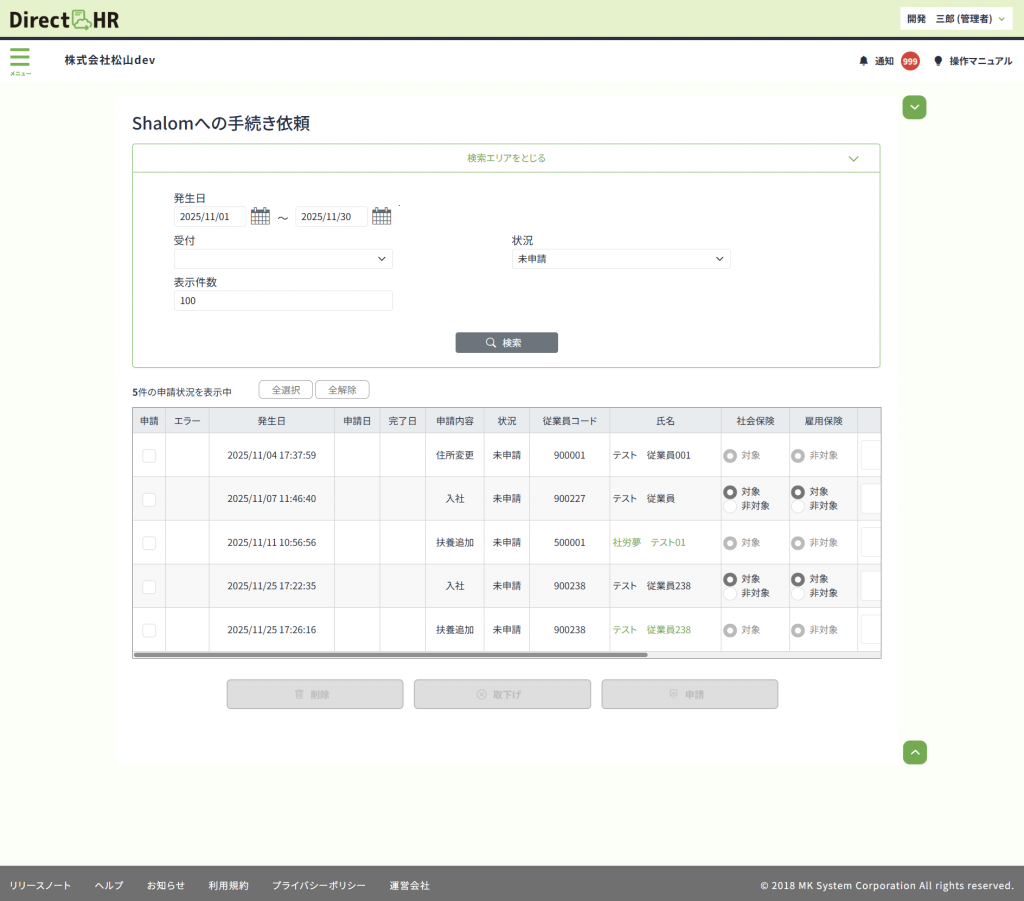The width and height of the screenshot is (1024, 901).
Task: Click the 検索 search button
Action: [x=506, y=342]
